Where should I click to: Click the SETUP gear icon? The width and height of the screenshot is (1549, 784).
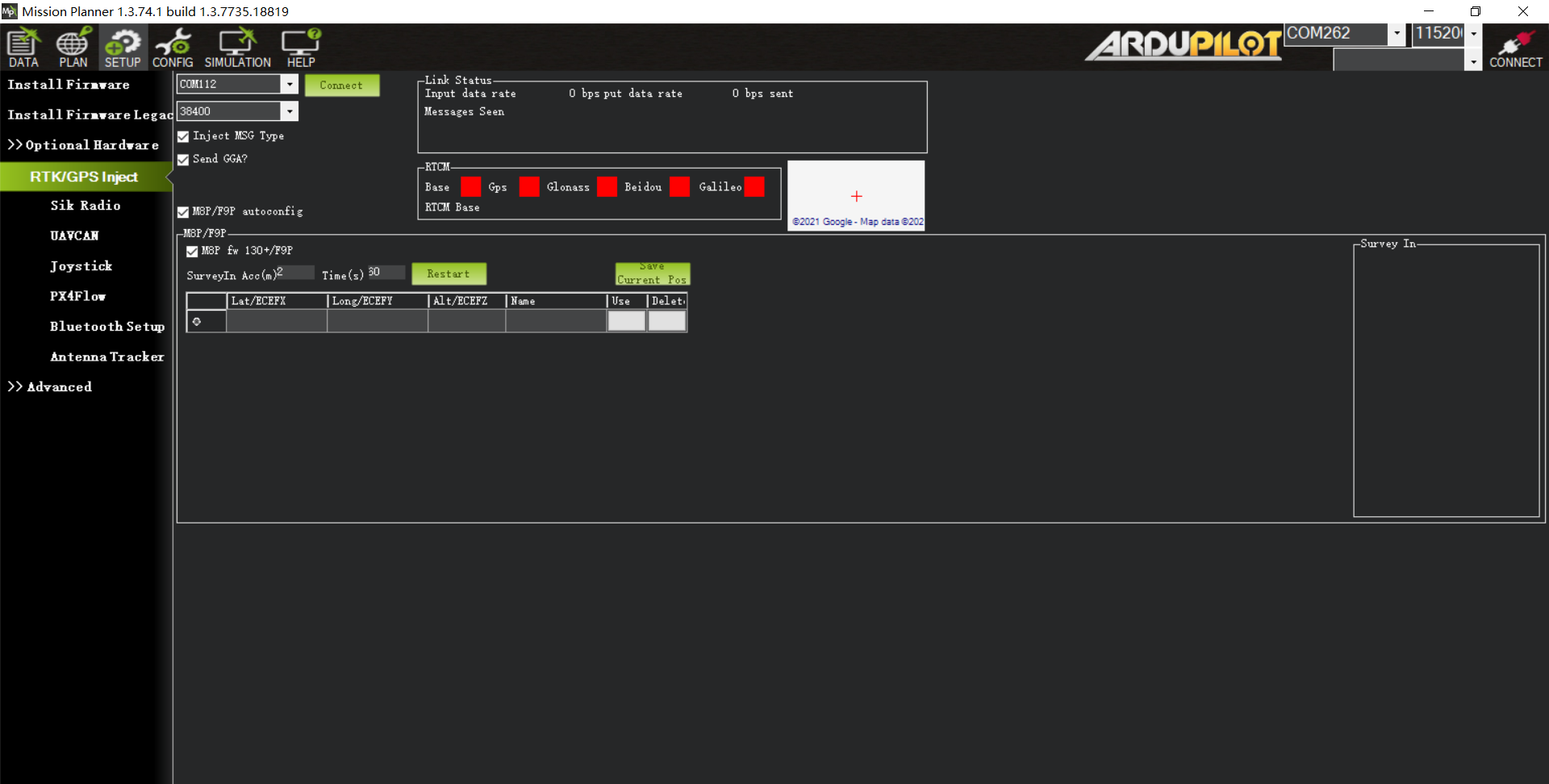tap(123, 48)
